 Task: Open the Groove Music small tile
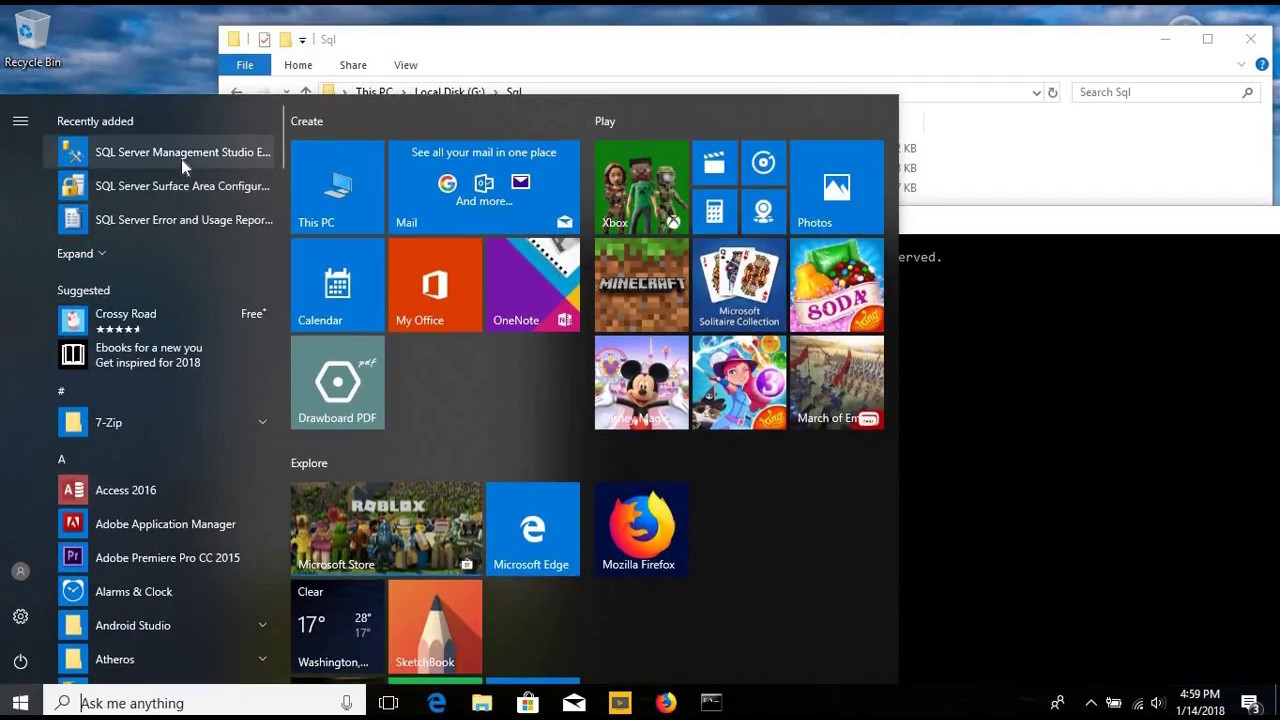coord(763,163)
